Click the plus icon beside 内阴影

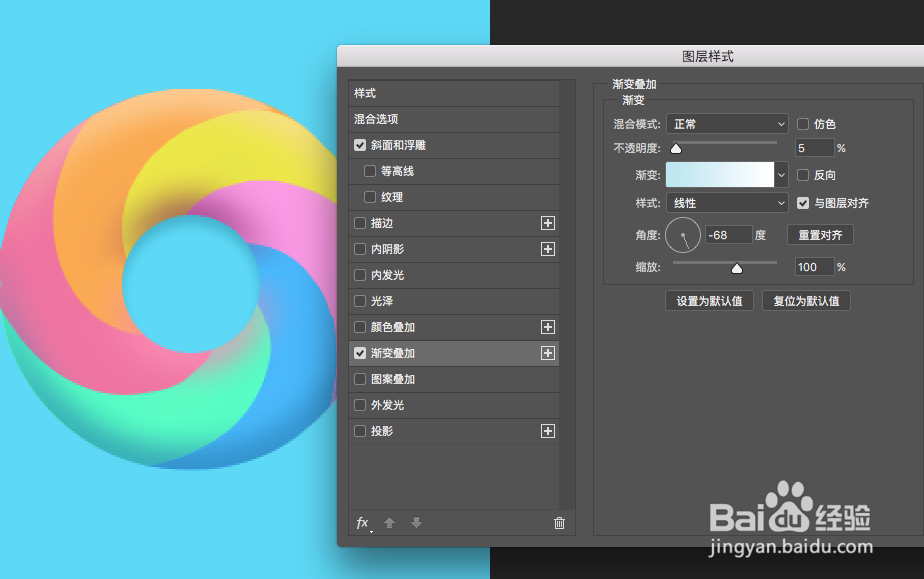click(548, 249)
